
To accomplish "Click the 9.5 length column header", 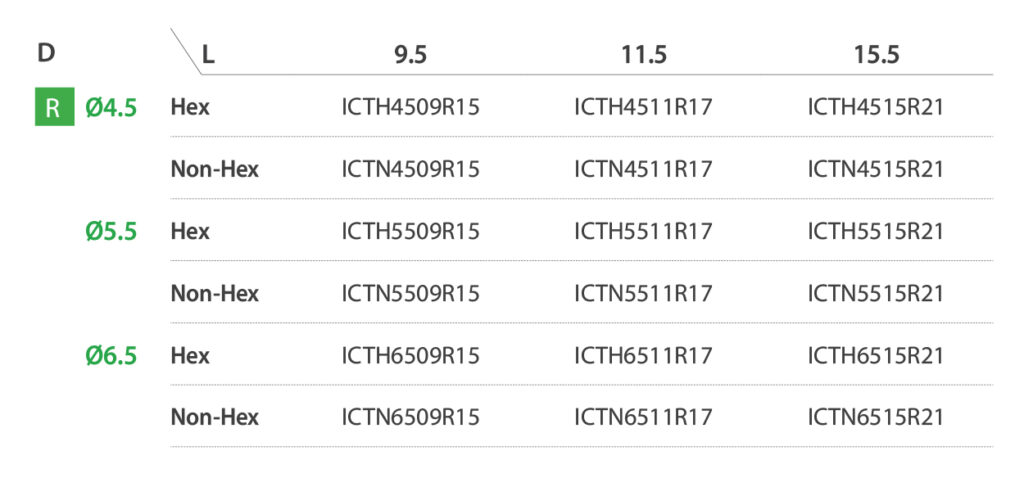I will pyautogui.click(x=410, y=55).
